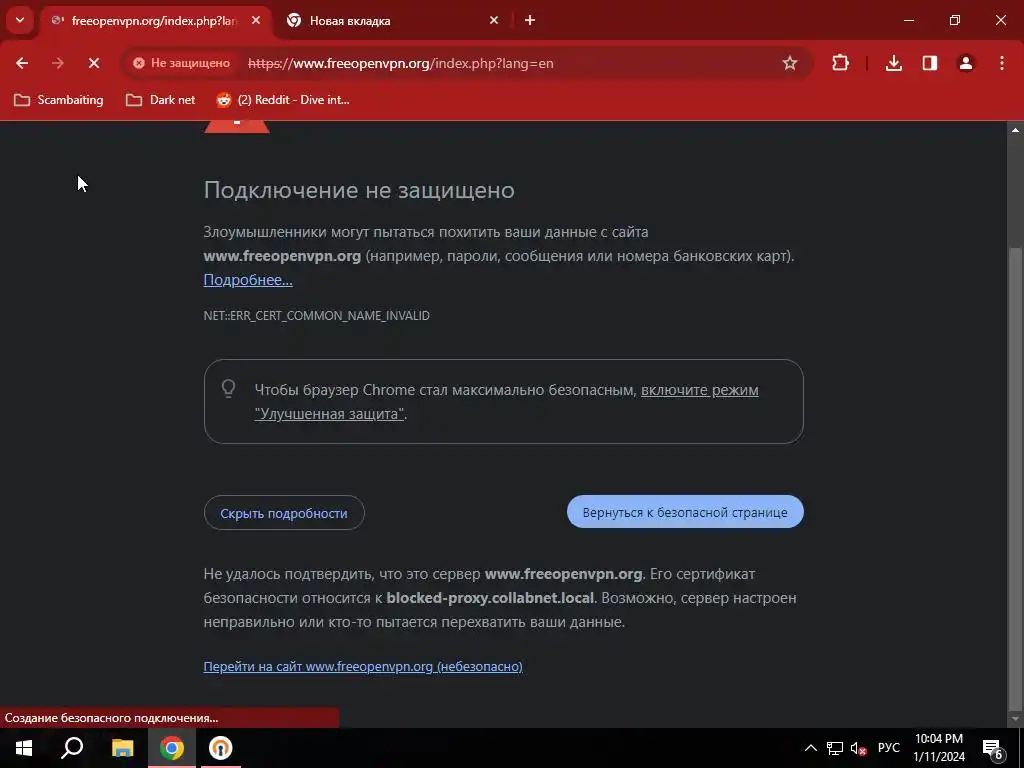Image resolution: width=1024 pixels, height=768 pixels.
Task: Stop loading the page with X
Action: 93,63
